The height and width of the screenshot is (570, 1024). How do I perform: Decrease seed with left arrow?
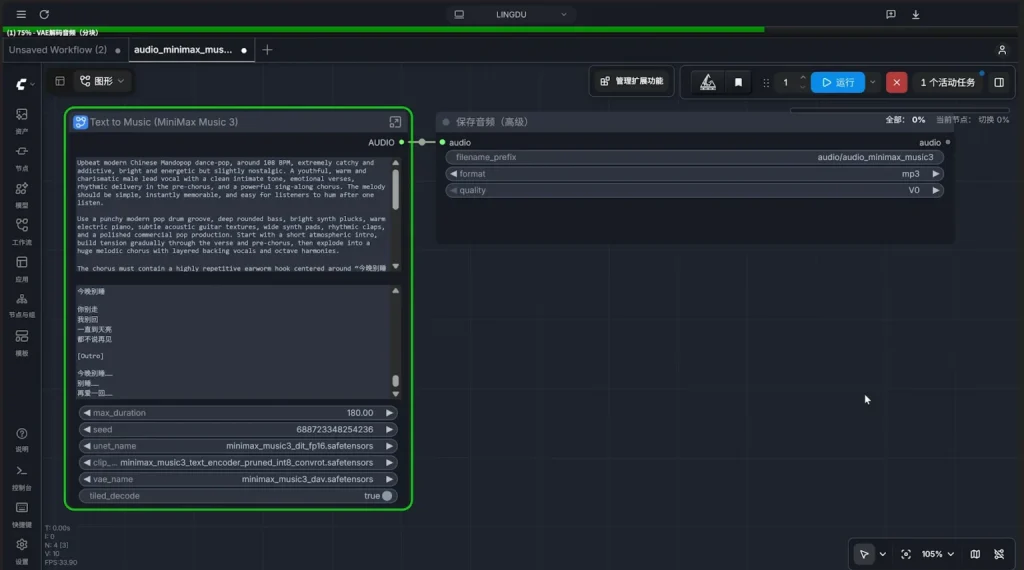(x=87, y=430)
